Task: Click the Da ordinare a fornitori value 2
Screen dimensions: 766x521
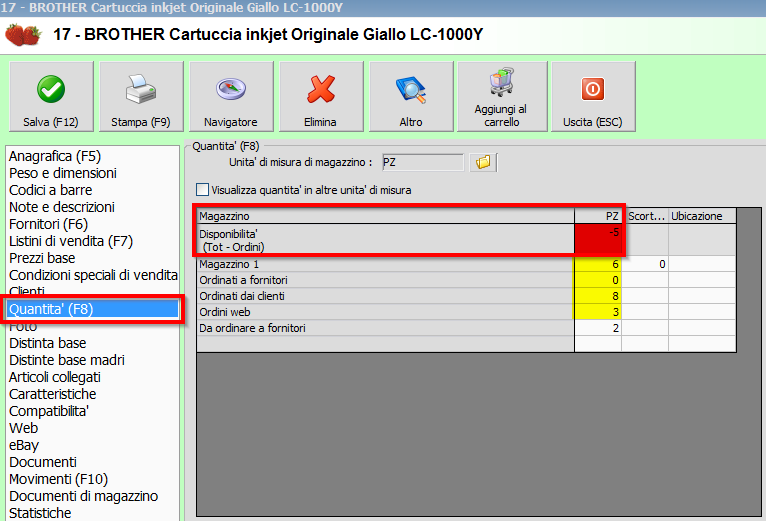Action: (x=598, y=328)
